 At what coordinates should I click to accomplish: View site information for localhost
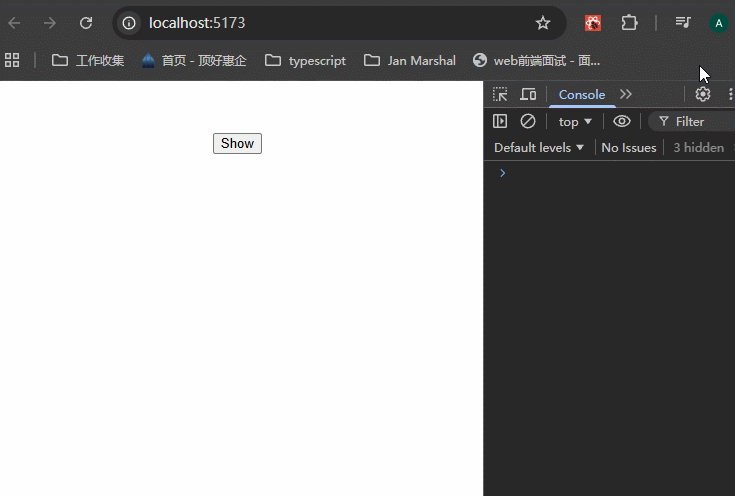pos(129,23)
